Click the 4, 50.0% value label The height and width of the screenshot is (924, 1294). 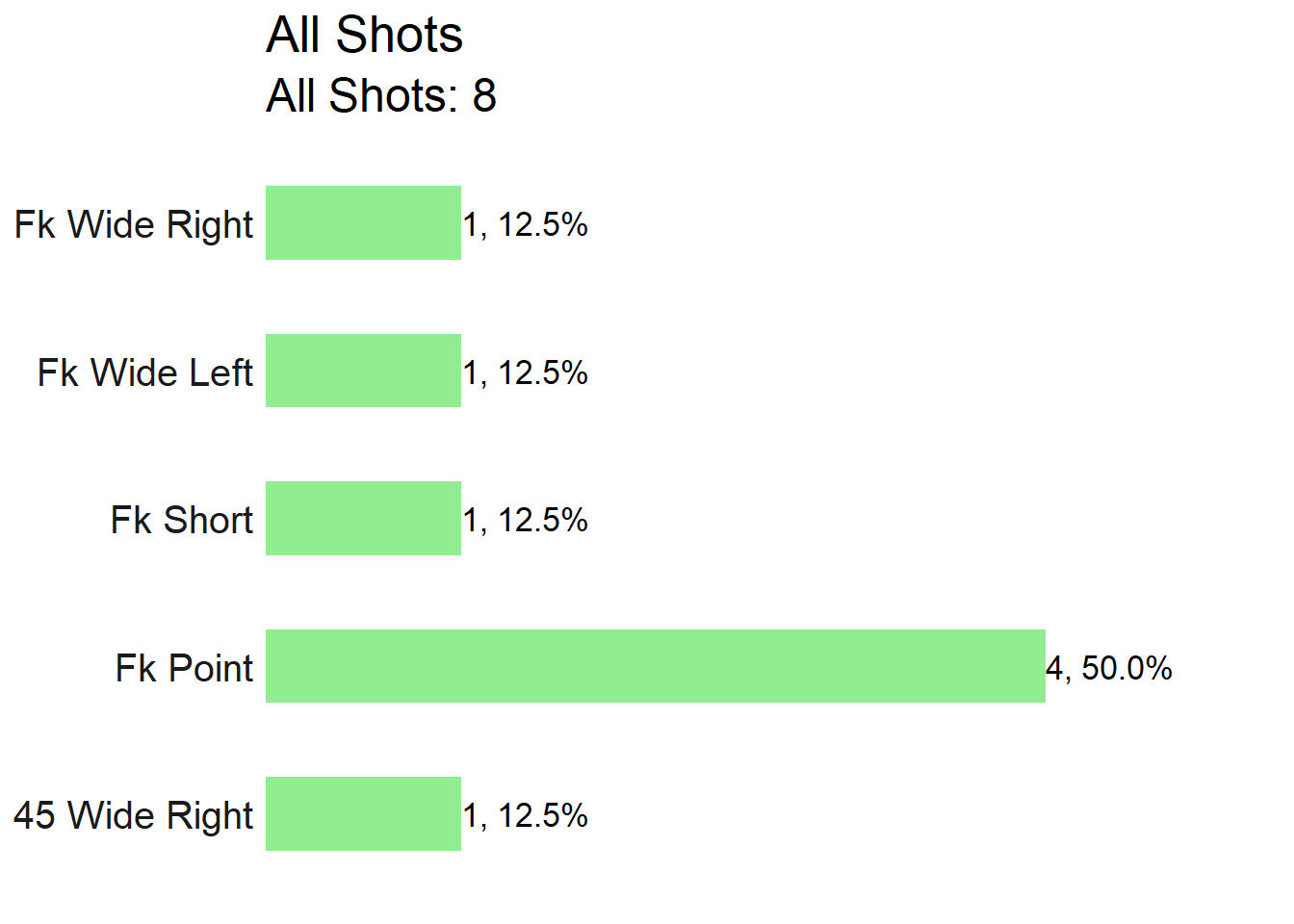click(1109, 668)
